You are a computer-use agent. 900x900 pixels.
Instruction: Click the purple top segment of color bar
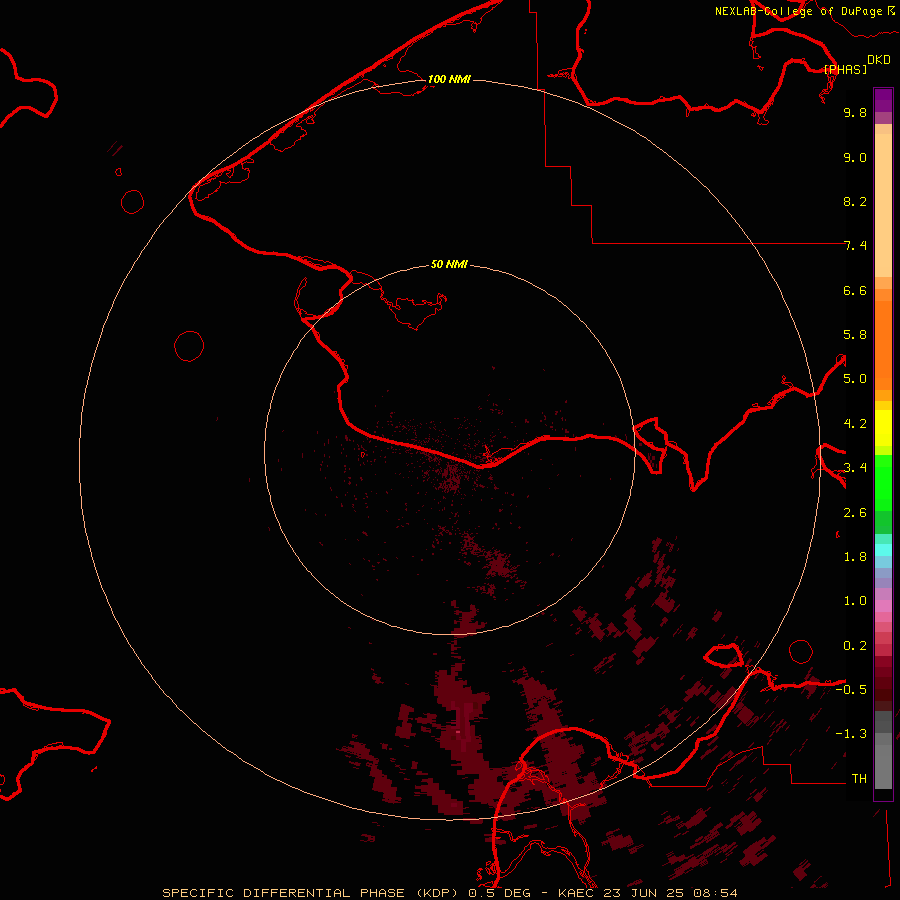883,100
